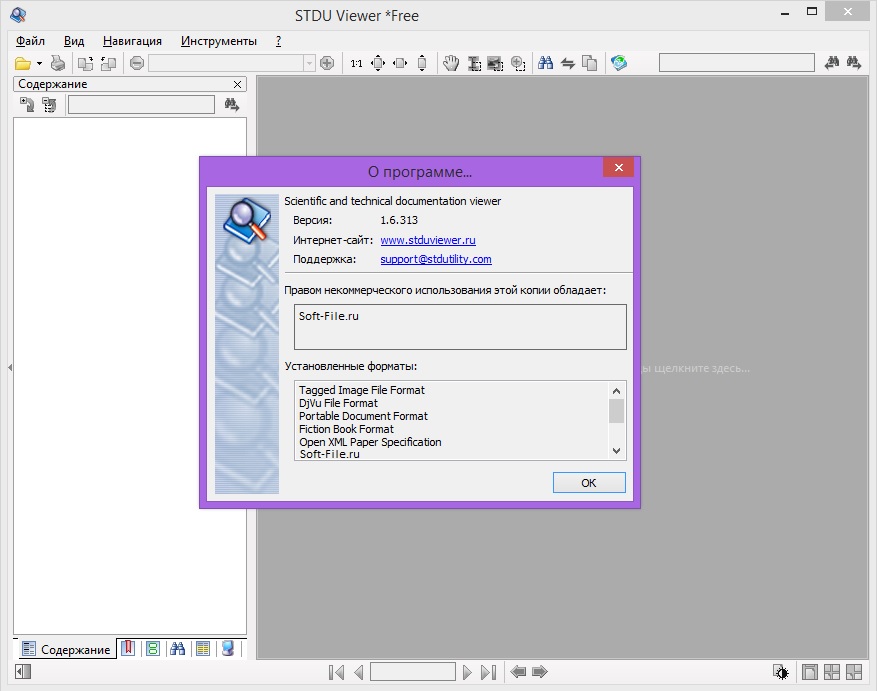Click the quick search field top right
The width and height of the screenshot is (878, 691).
pyautogui.click(x=736, y=63)
